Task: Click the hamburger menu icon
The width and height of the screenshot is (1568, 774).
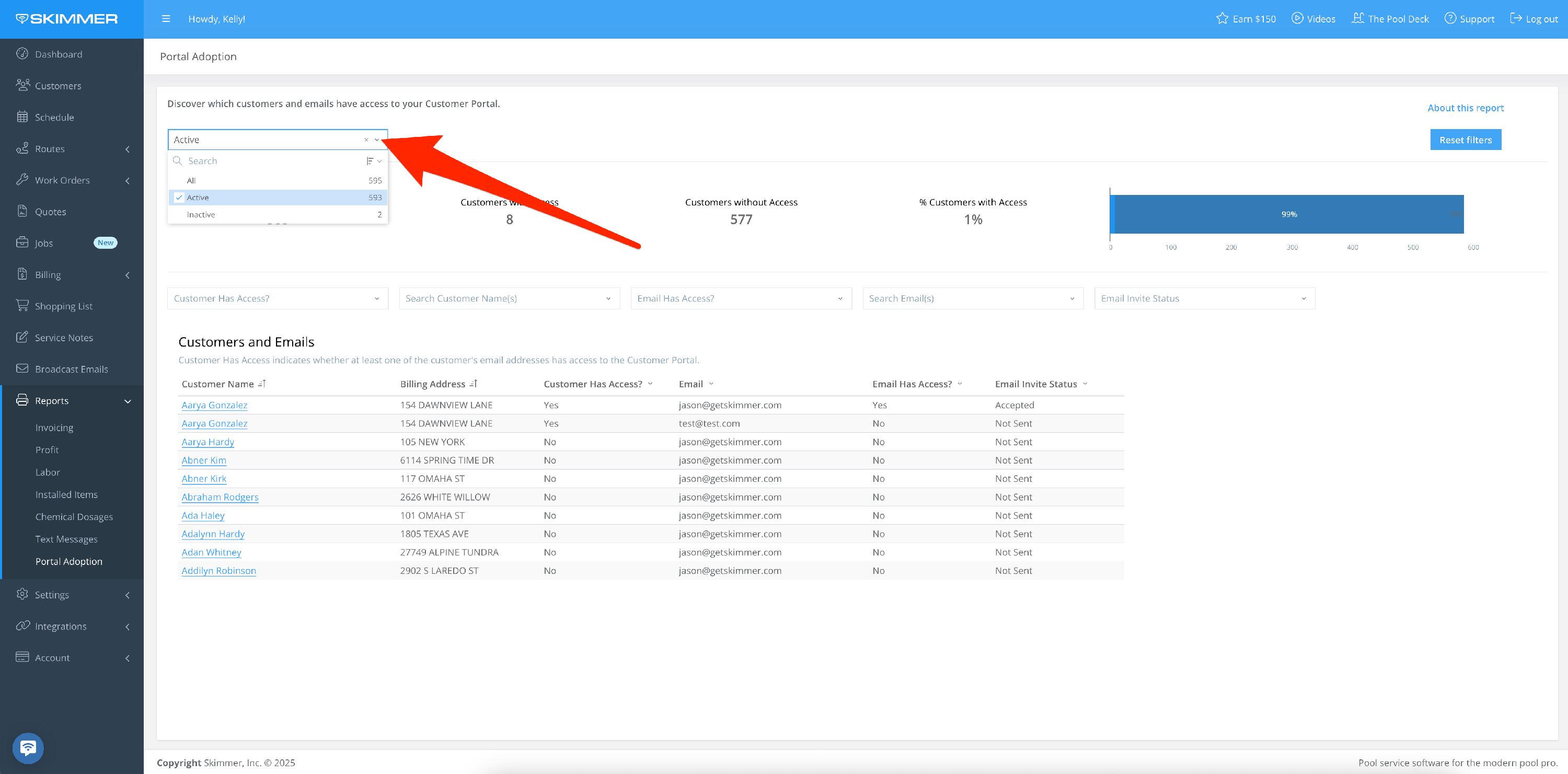Action: (166, 19)
